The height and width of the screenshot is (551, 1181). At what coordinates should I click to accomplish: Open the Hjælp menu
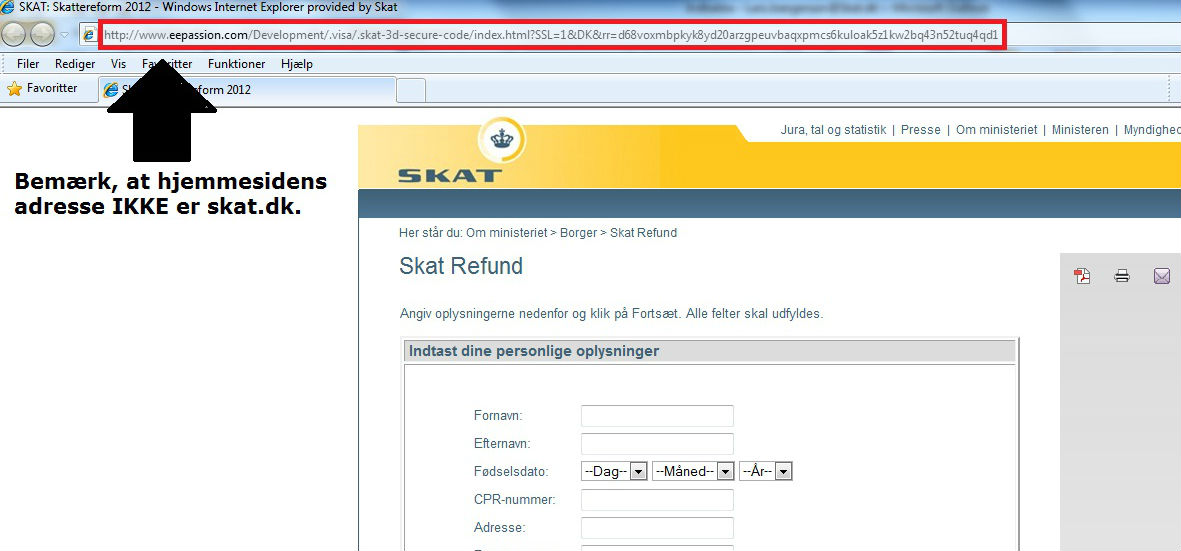tap(297, 64)
